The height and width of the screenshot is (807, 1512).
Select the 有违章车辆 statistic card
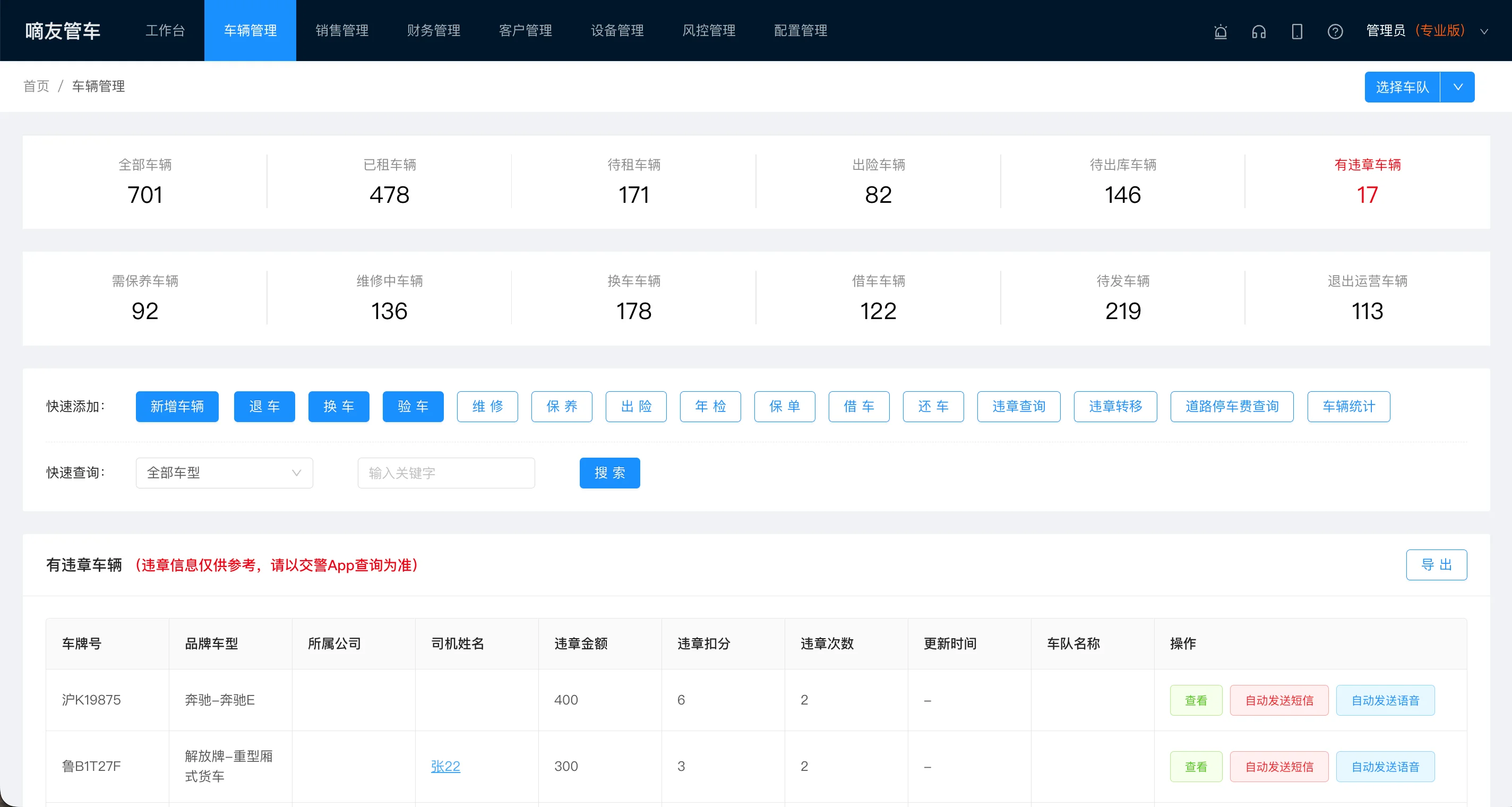[x=1367, y=182]
